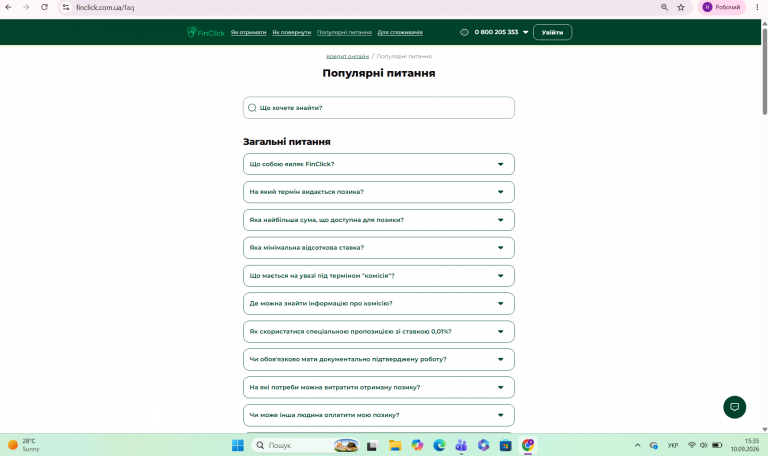768x456 pixels.
Task: Open 'Як повернути' nav link
Action: [291, 32]
